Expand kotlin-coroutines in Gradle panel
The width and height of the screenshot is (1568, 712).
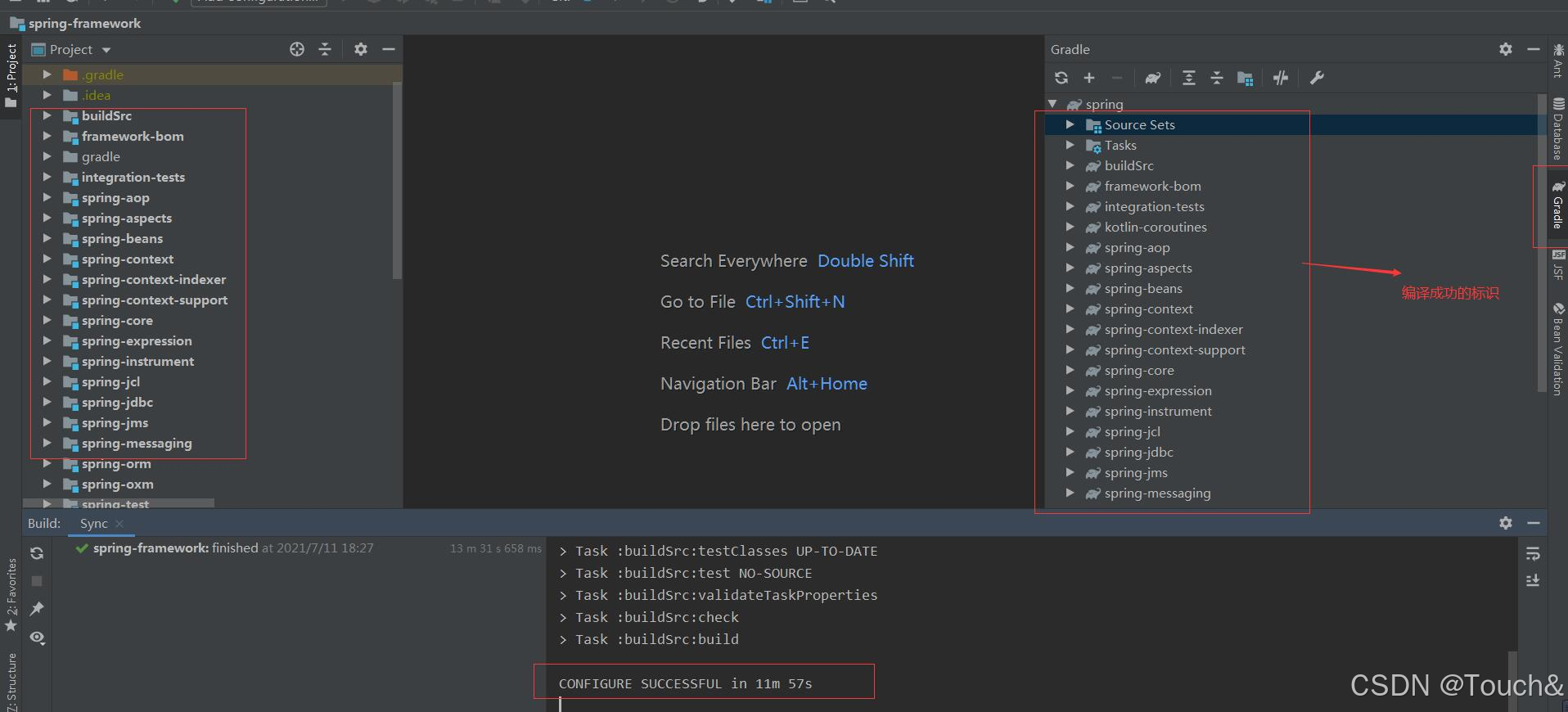(x=1070, y=227)
